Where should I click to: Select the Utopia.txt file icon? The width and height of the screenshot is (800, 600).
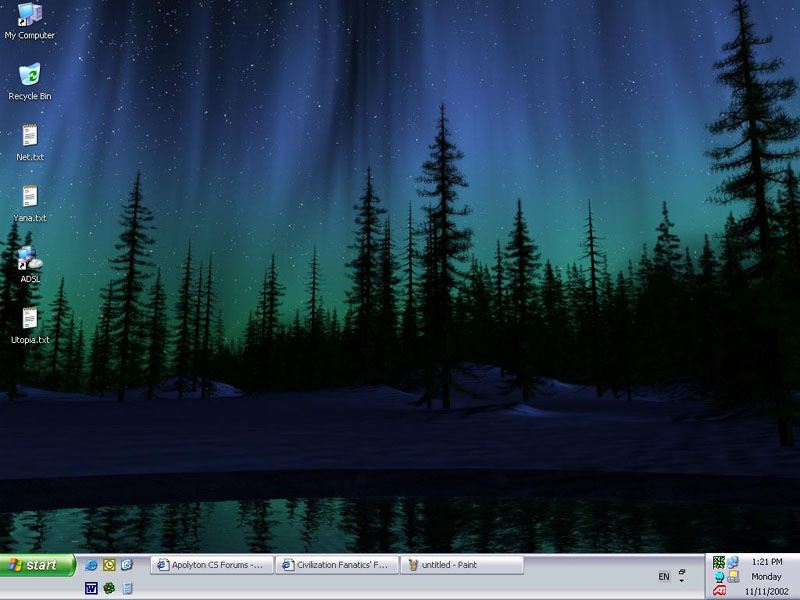(x=30, y=319)
